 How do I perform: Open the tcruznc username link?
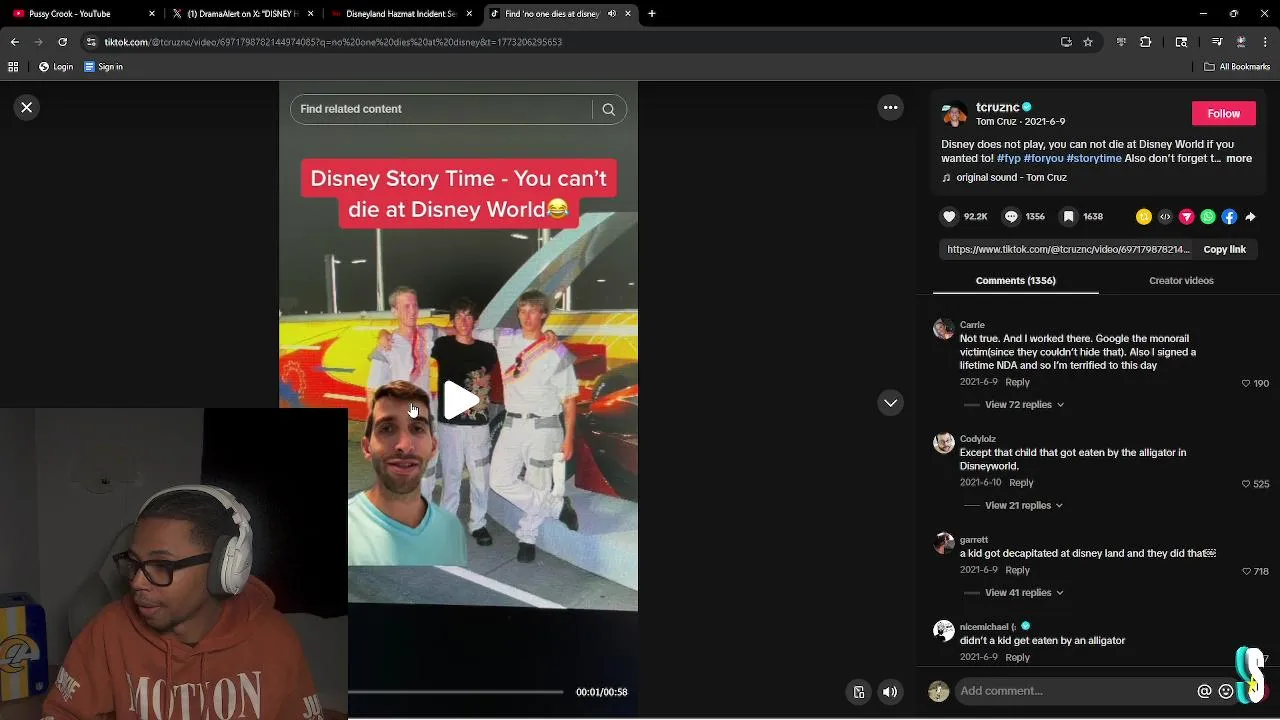tap(997, 107)
